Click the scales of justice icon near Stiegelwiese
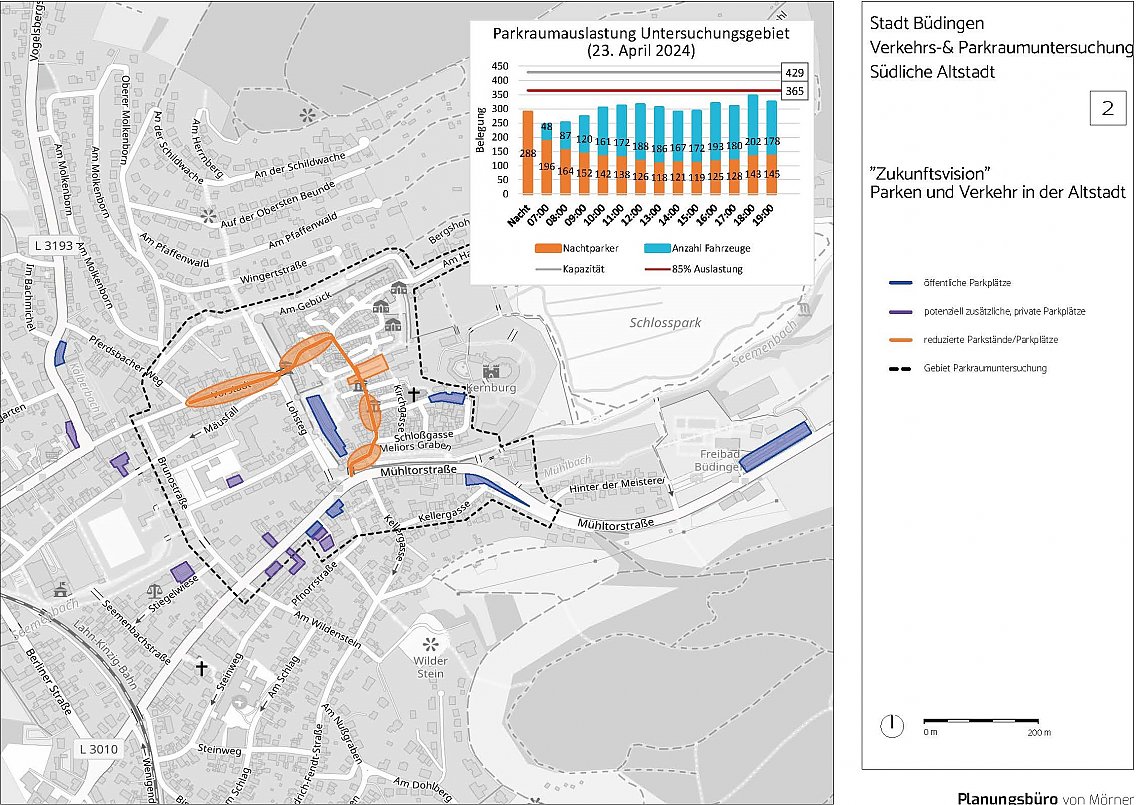 point(154,591)
